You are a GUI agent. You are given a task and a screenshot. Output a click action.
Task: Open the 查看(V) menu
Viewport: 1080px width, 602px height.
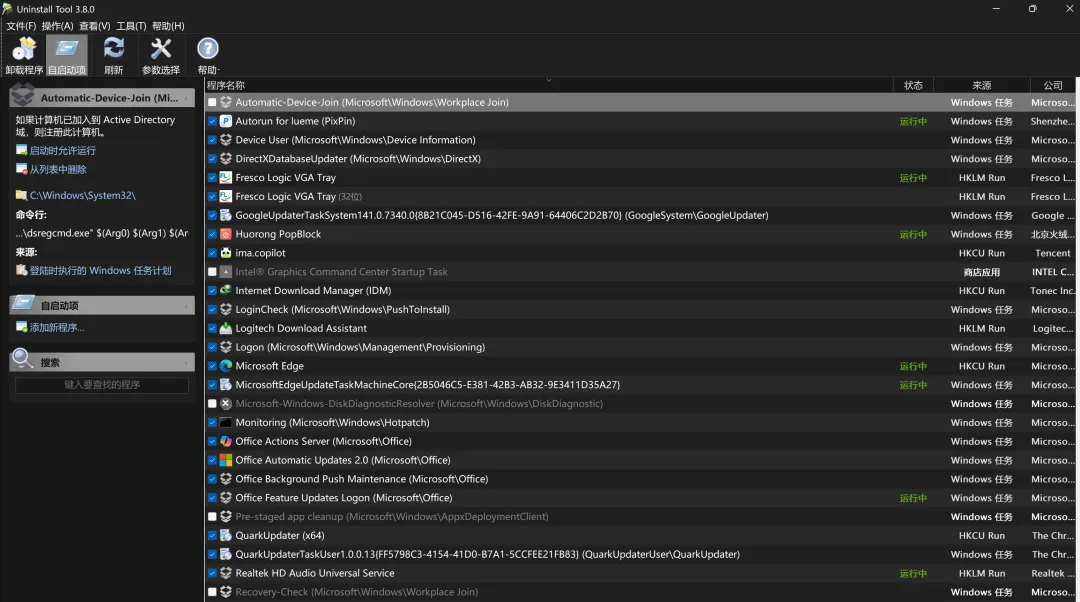(x=94, y=26)
